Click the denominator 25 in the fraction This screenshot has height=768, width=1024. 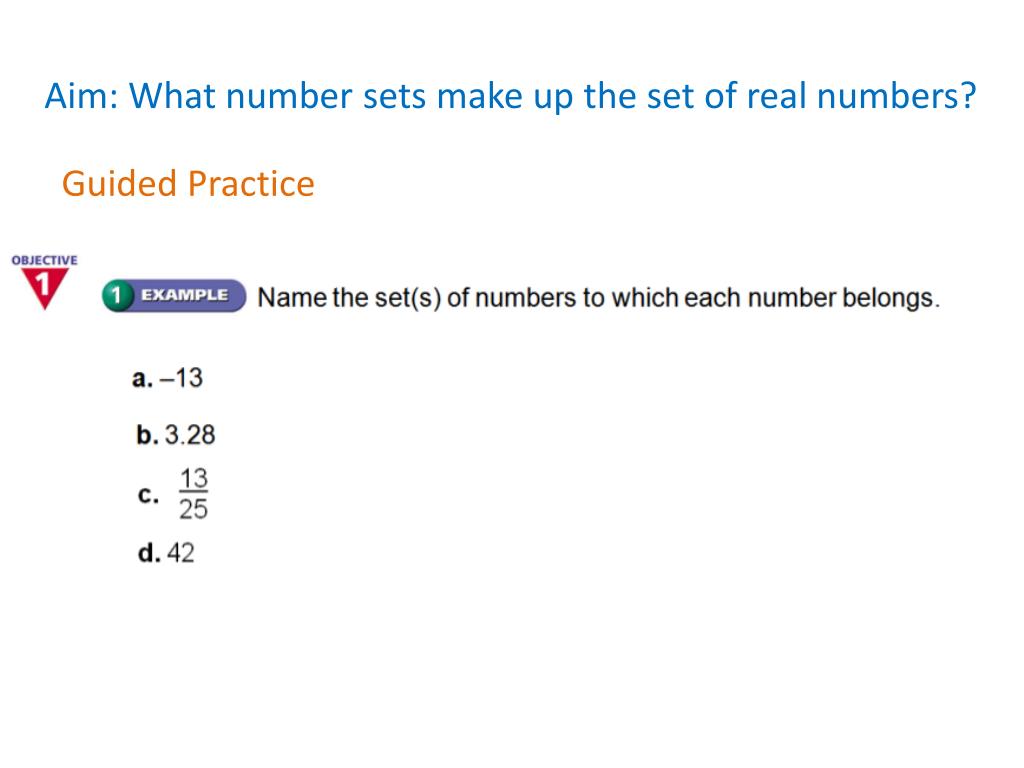pyautogui.click(x=193, y=509)
